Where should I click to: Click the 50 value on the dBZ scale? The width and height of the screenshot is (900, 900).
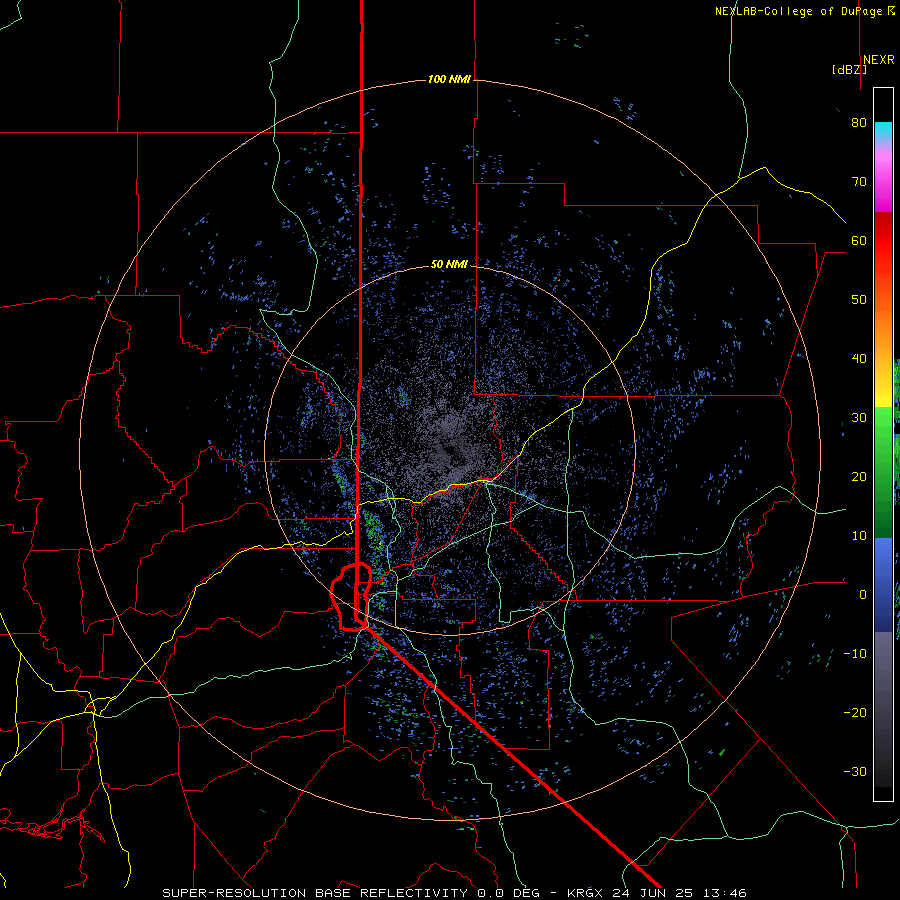pyautogui.click(x=859, y=300)
